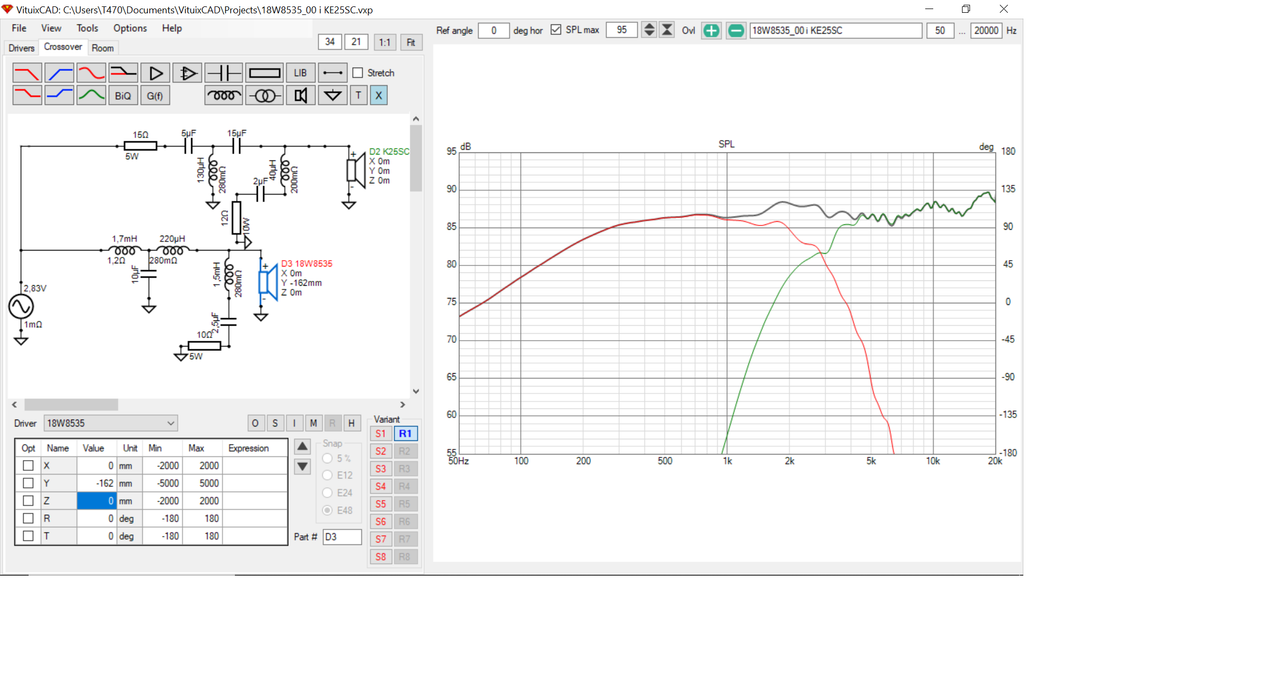Insert a loudspeaker driver symbol
Image resolution: width=1279 pixels, height=693 pixels.
pos(300,95)
